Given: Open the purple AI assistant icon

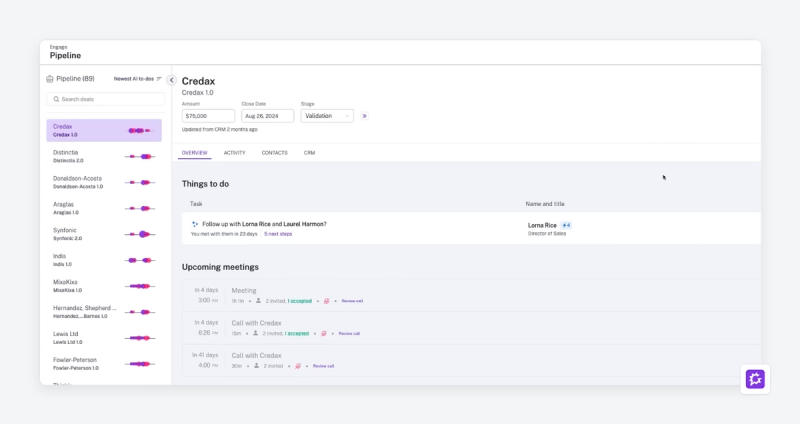Looking at the screenshot, I should point(755,379).
